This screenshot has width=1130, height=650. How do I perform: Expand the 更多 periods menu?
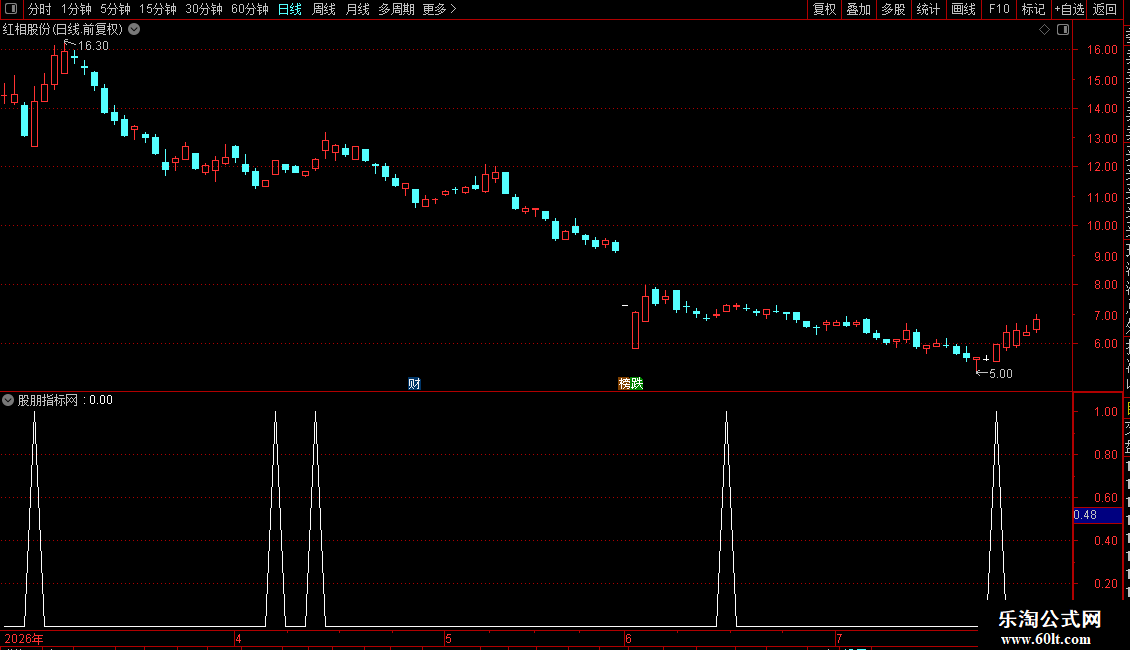click(439, 9)
